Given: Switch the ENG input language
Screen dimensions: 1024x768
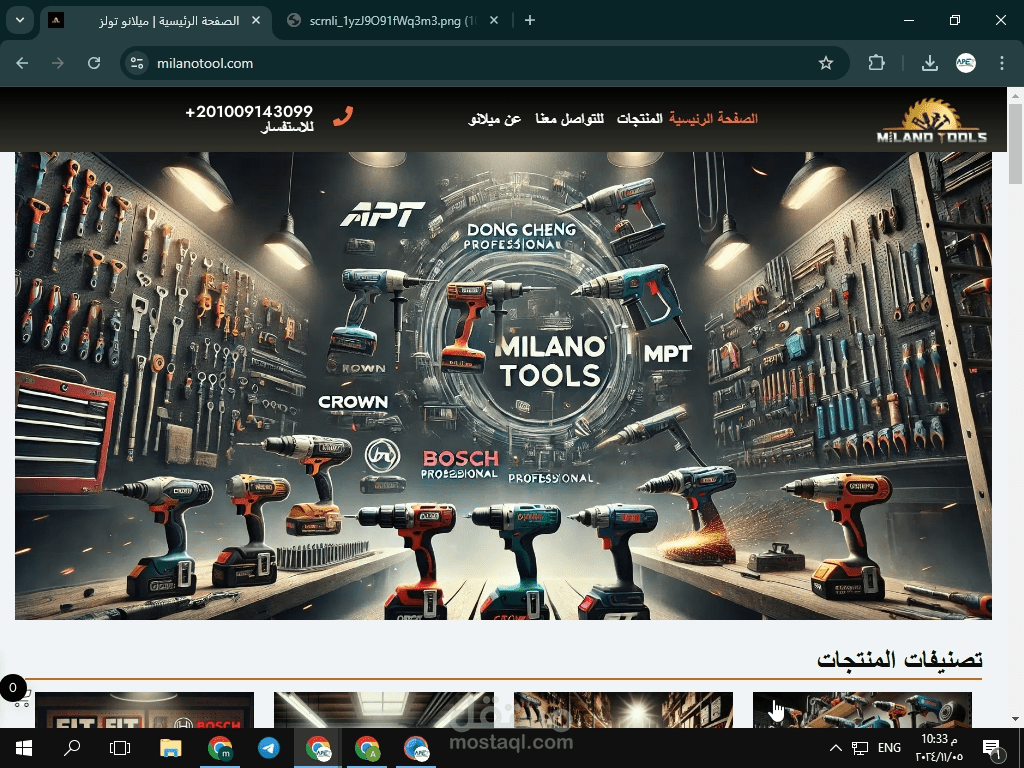Looking at the screenshot, I should [x=889, y=748].
